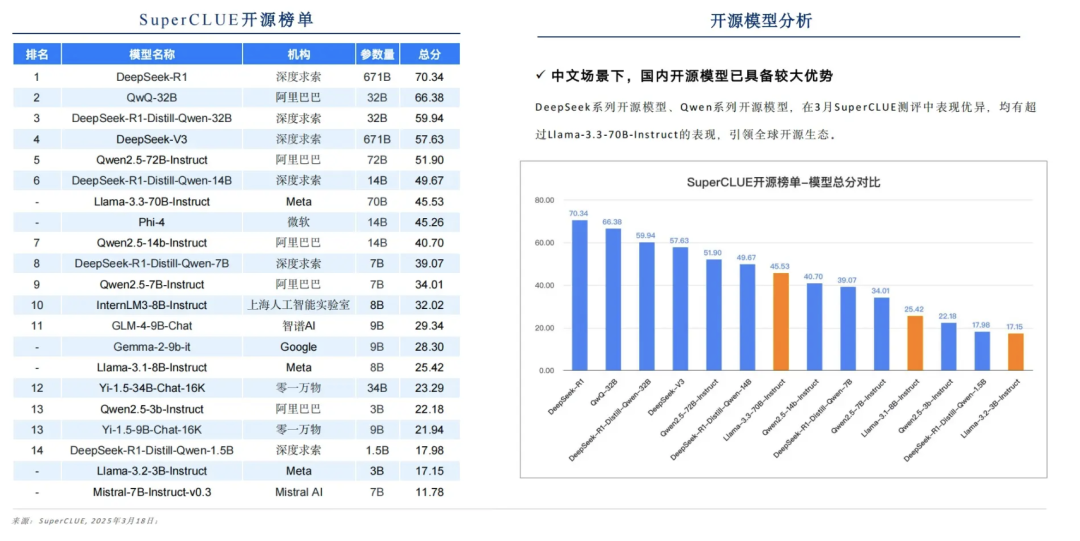This screenshot has width=1080, height=541.
Task: Select the DeepSeek-R1 model name in table
Action: pyautogui.click(x=152, y=77)
